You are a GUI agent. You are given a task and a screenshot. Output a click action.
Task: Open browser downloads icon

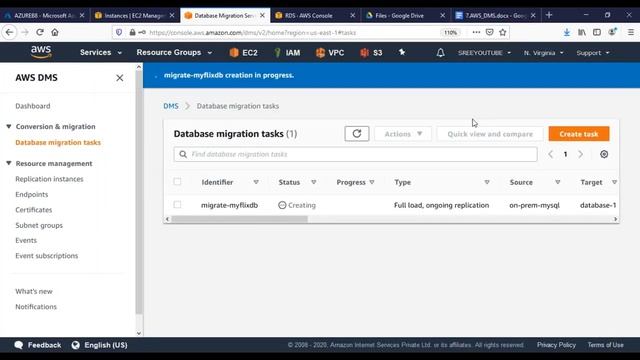click(x=567, y=32)
